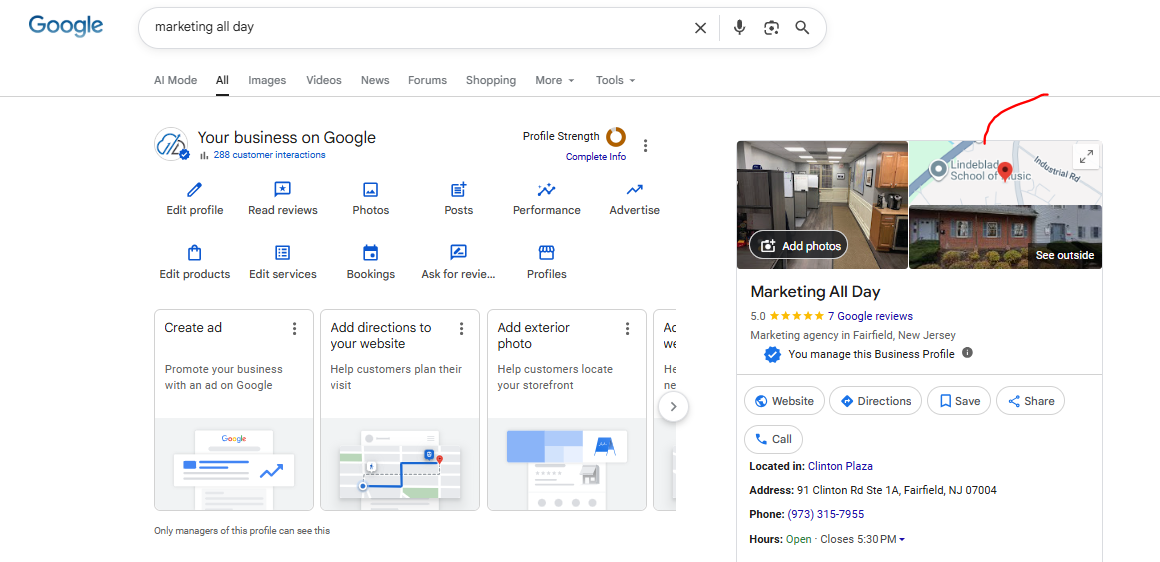This screenshot has height=562, width=1160.
Task: Click the Call button
Action: [x=773, y=439]
